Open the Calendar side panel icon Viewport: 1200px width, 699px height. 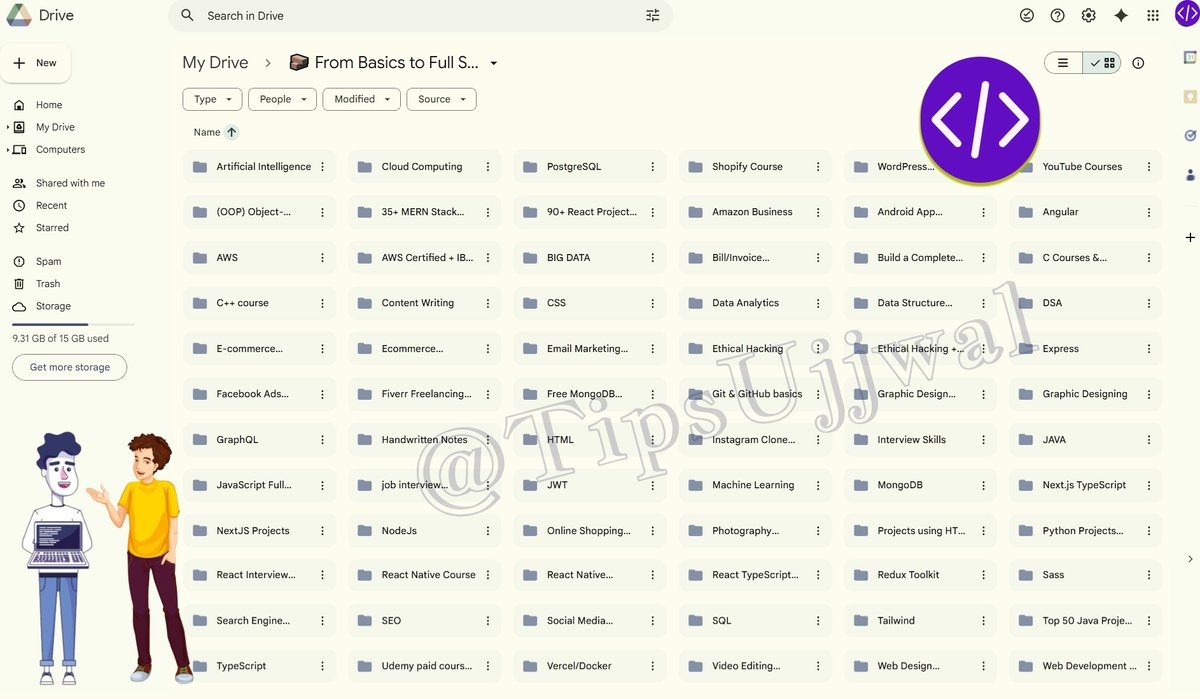1190,58
